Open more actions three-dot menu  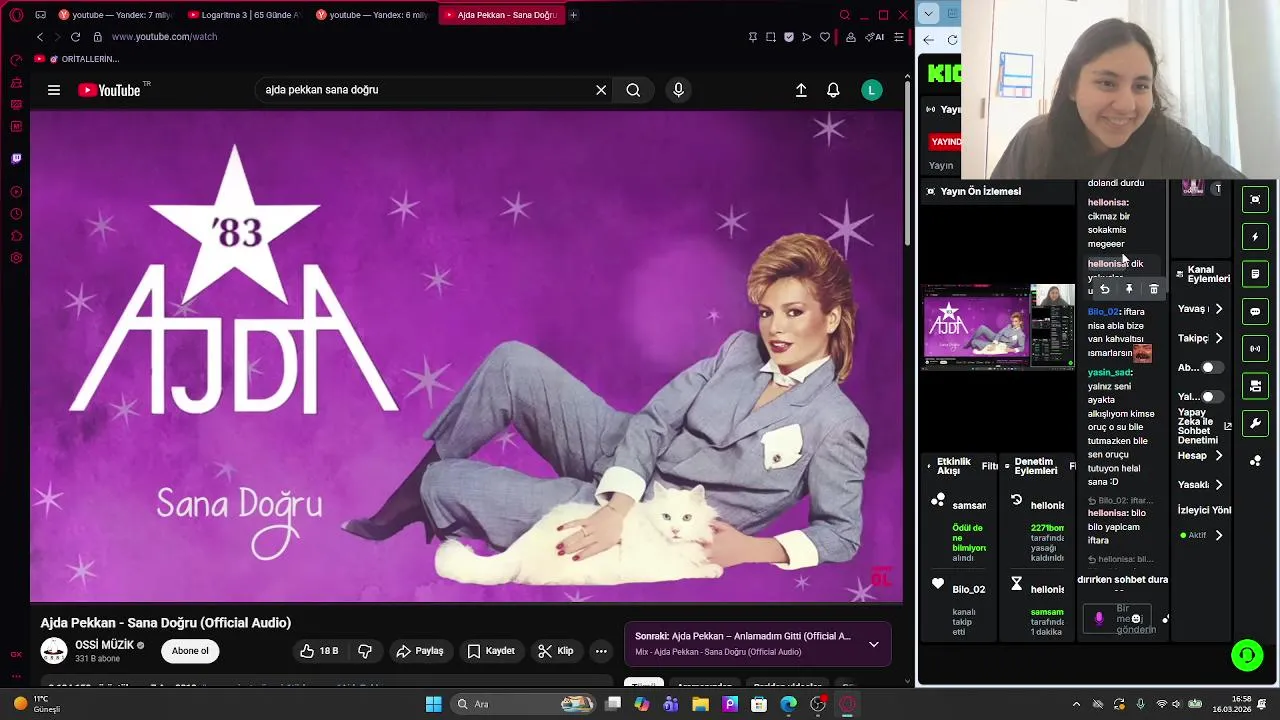601,651
